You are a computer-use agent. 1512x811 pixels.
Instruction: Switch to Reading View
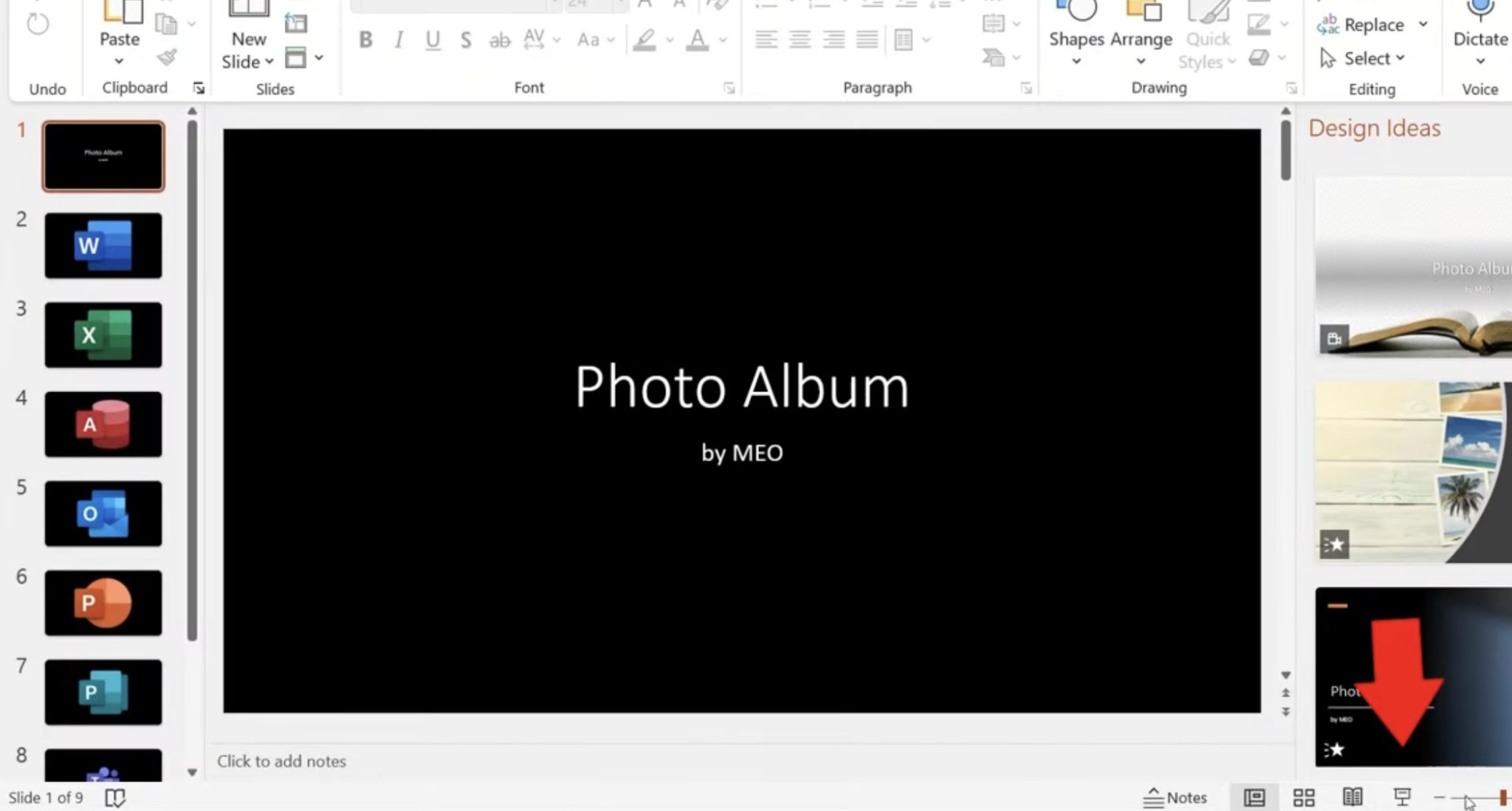[1353, 797]
